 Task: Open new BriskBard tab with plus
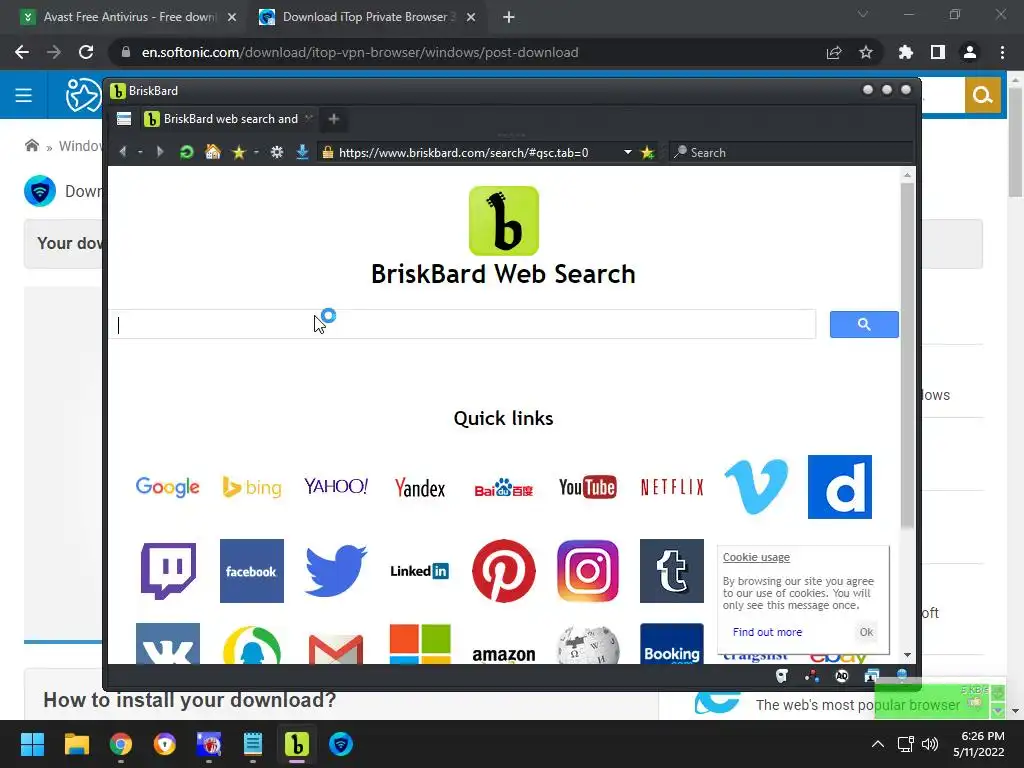[334, 119]
